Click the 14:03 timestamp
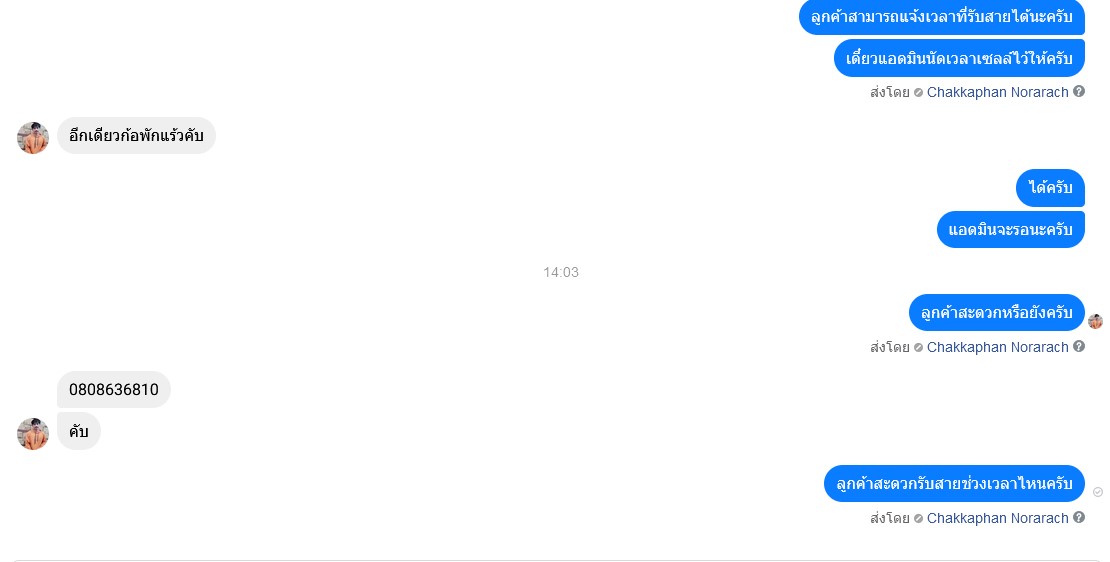 561,273
